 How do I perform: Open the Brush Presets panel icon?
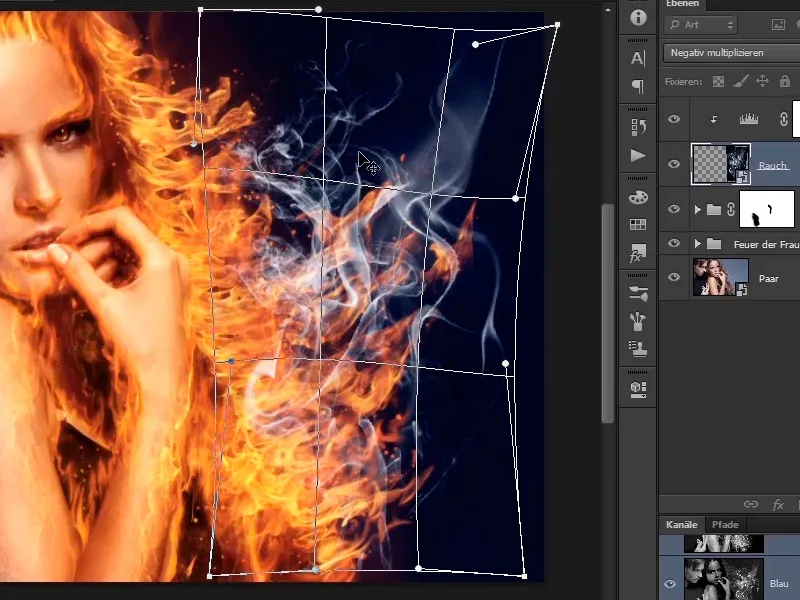638,293
